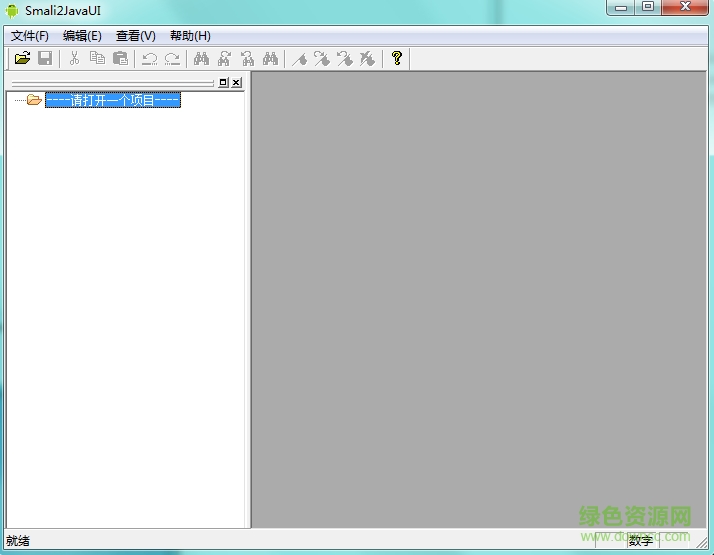714x555 pixels.
Task: Jump to previous bookmark flag icon
Action: (345, 58)
